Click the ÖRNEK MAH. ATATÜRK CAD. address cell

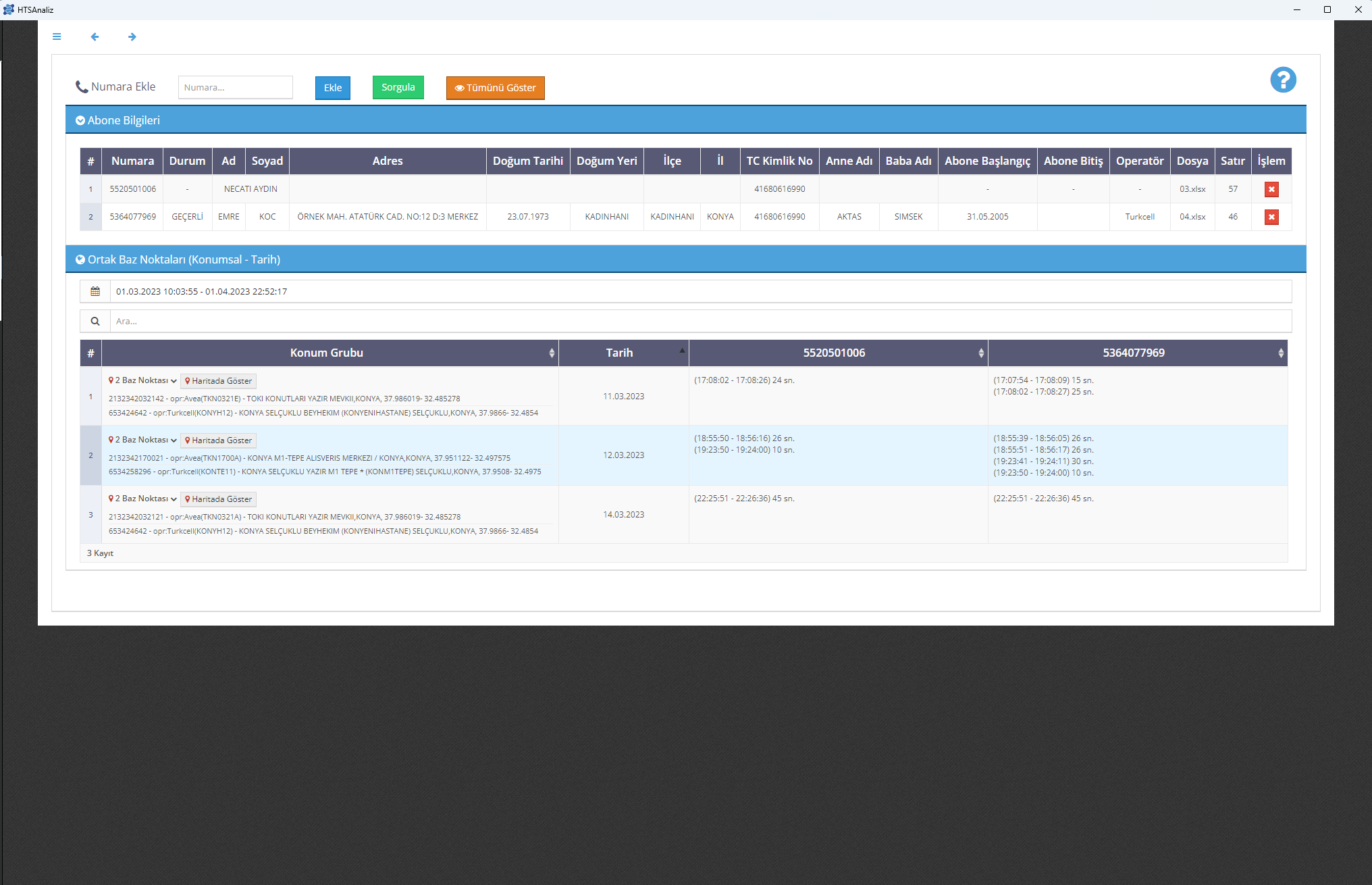pos(388,217)
